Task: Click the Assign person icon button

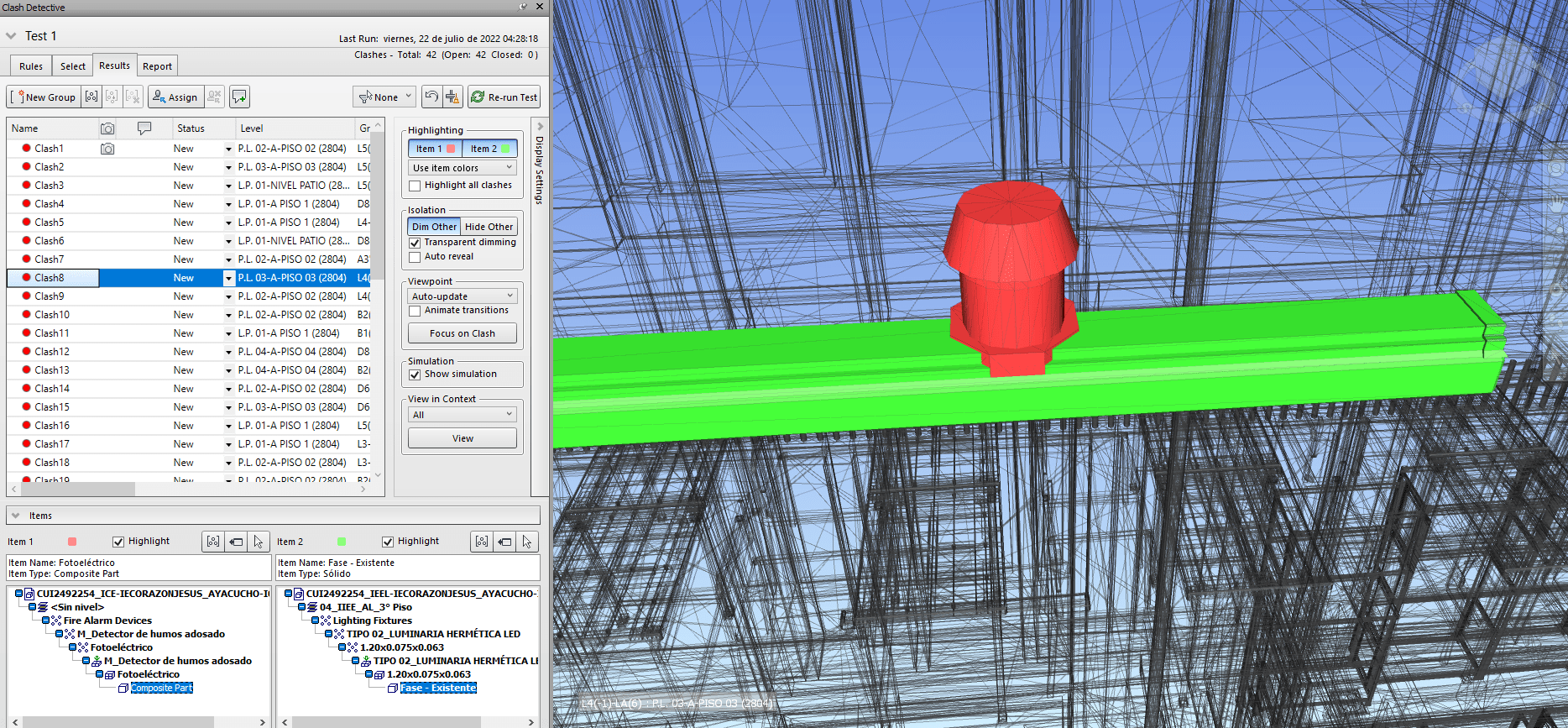Action: [x=175, y=97]
